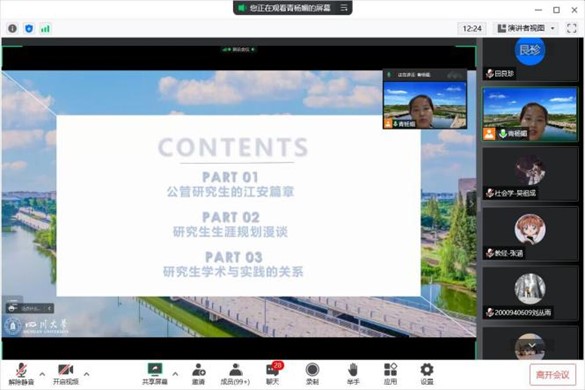Image resolution: width=585 pixels, height=390 pixels.
Task: Click the blue security shield icon
Action: [x=29, y=28]
